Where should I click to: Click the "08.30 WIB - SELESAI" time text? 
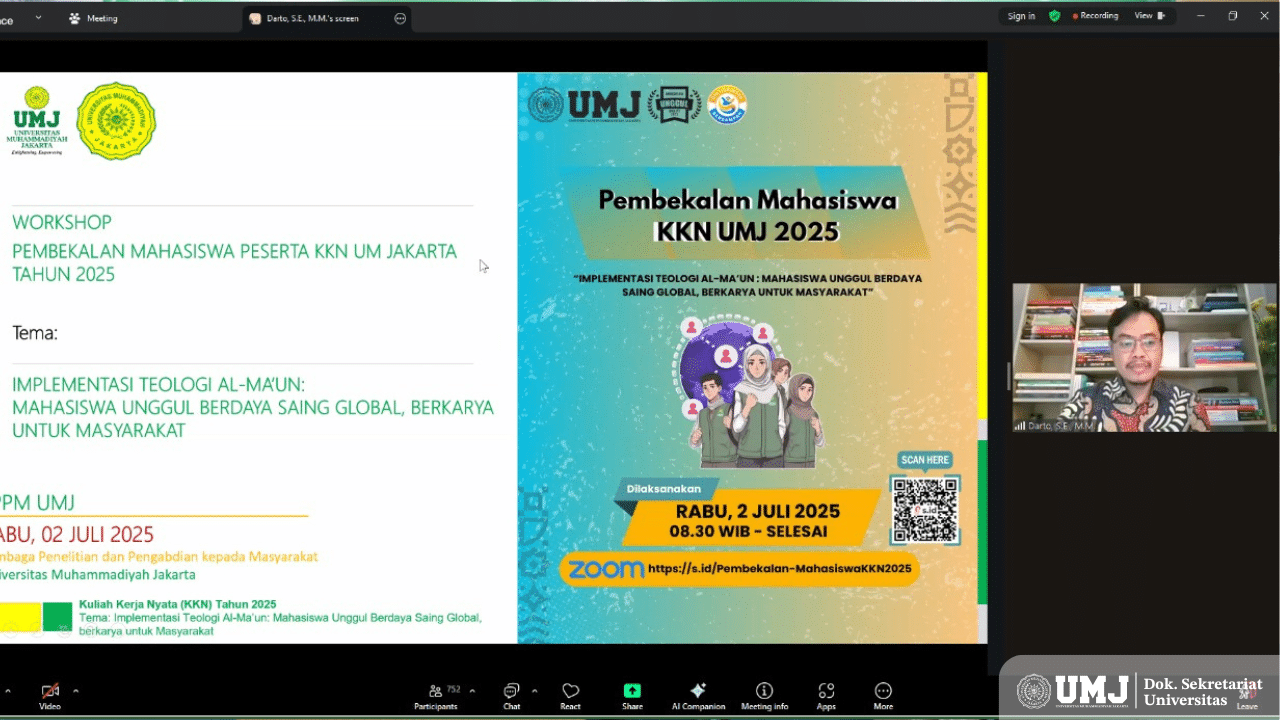pyautogui.click(x=749, y=532)
